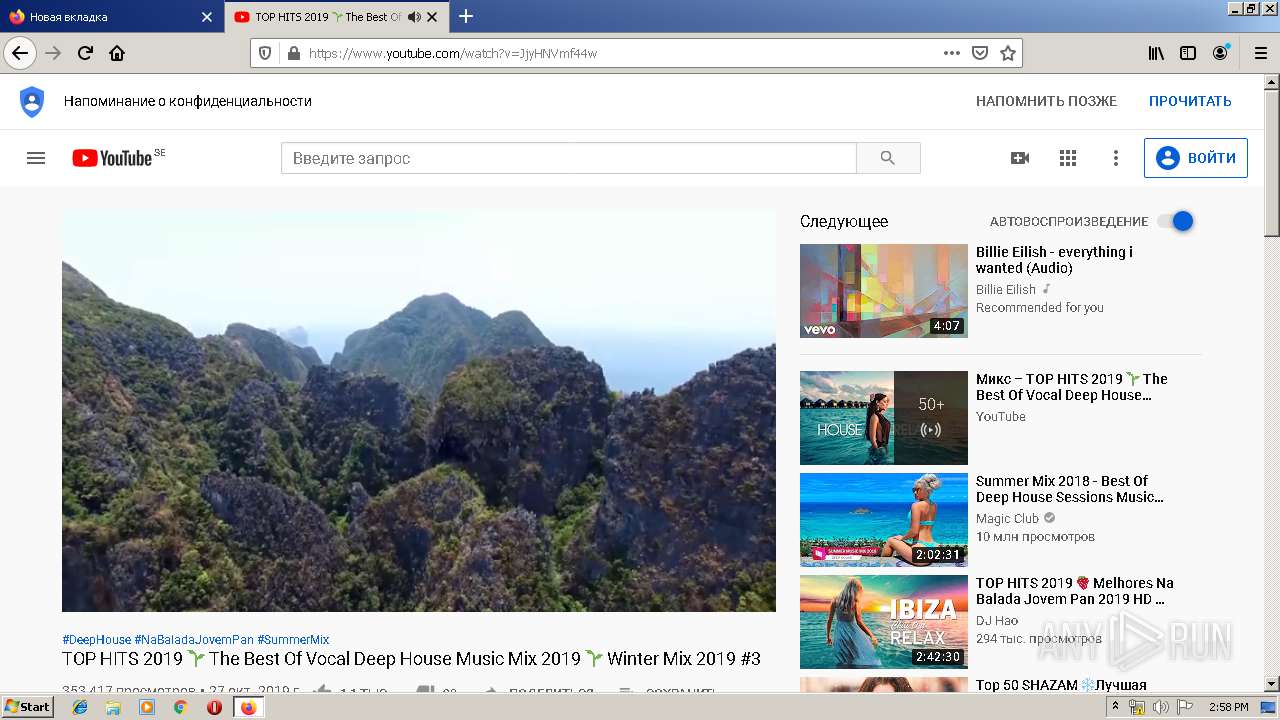Toggle the 'АВТОВОСПРОИЗВЕДЕНИЕ' autoplay switch
This screenshot has width=1280, height=720.
pos(1176,221)
